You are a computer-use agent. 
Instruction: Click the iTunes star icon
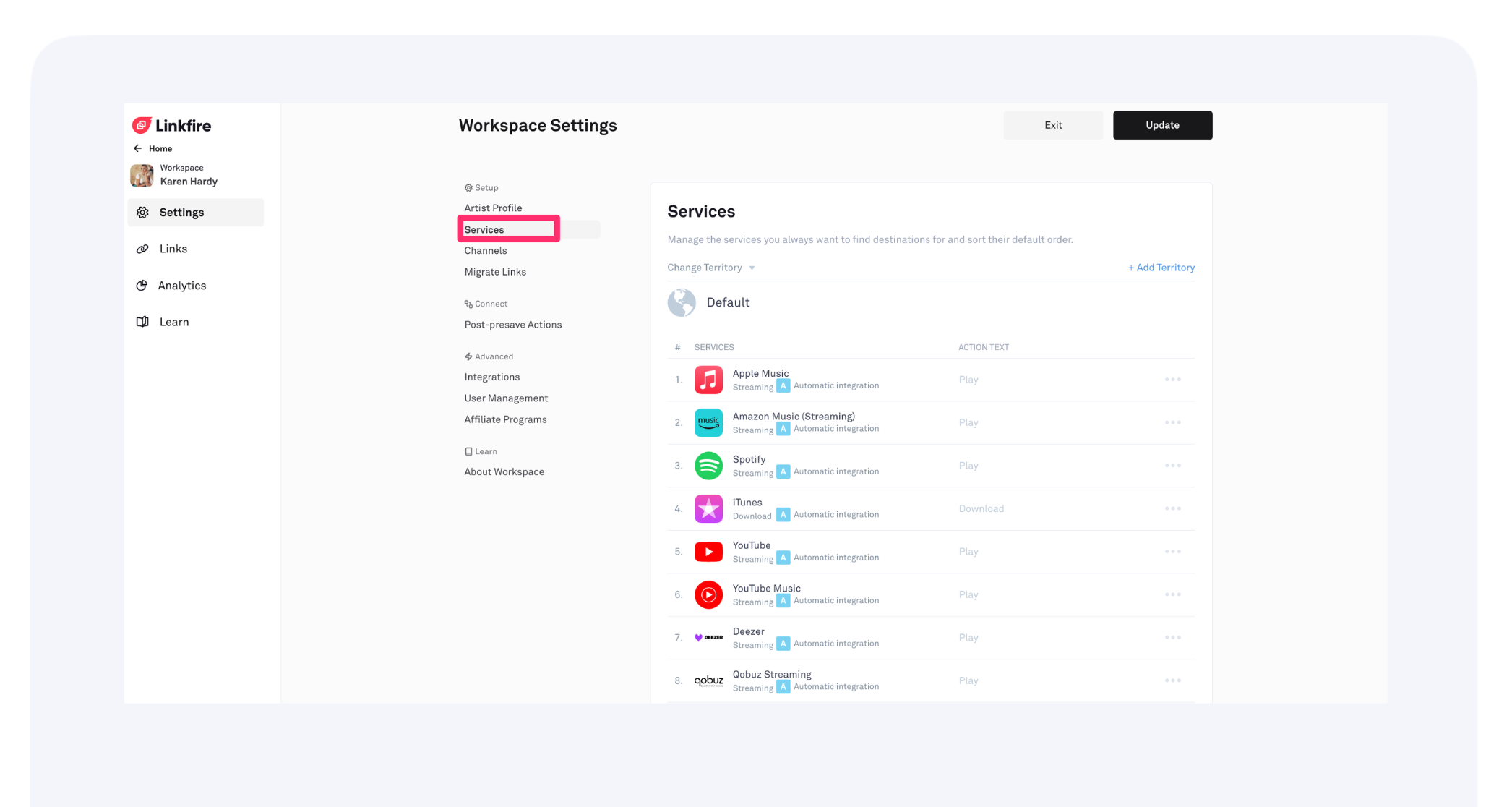pos(708,508)
